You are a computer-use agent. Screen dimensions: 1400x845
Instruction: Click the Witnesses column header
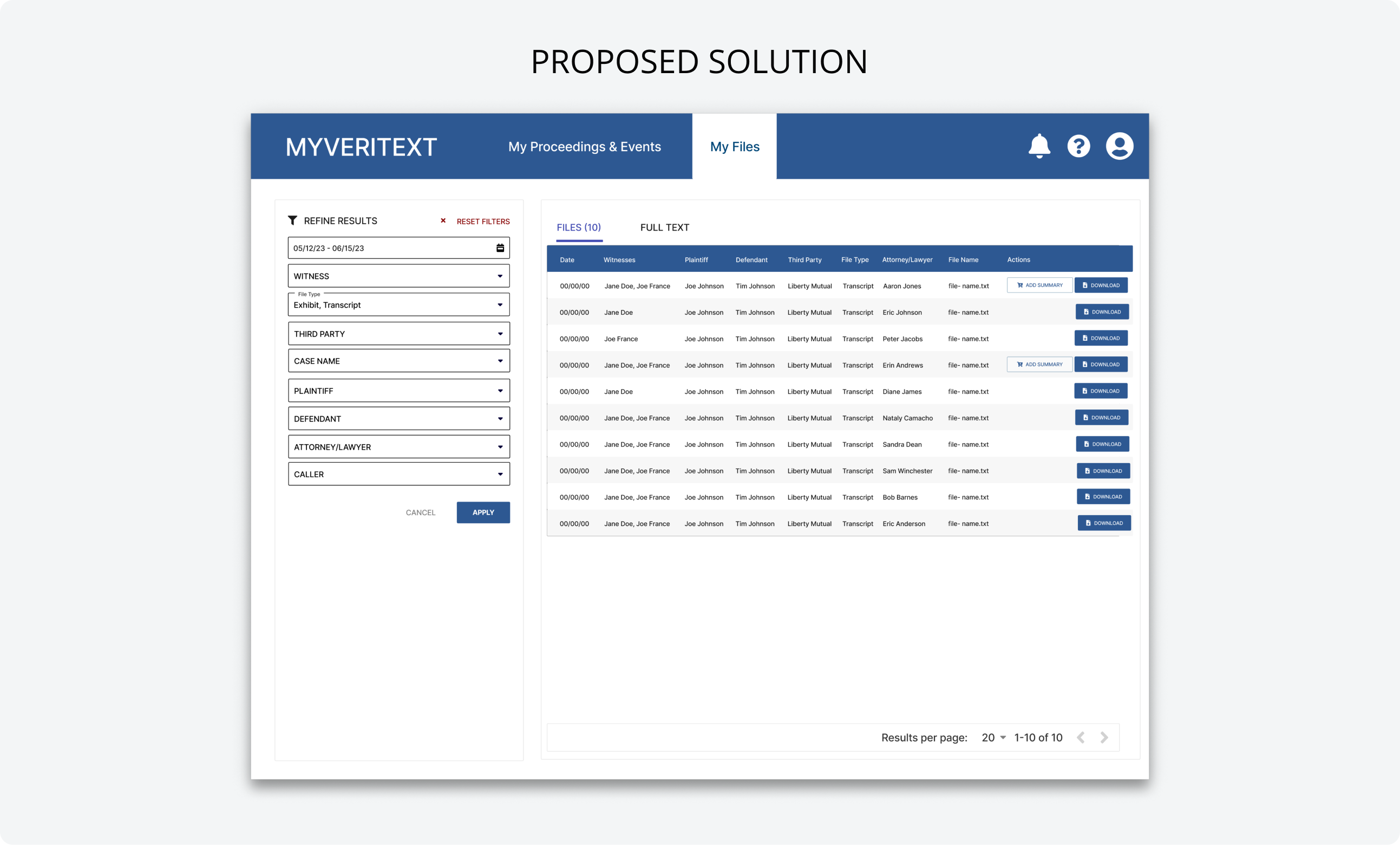(619, 260)
